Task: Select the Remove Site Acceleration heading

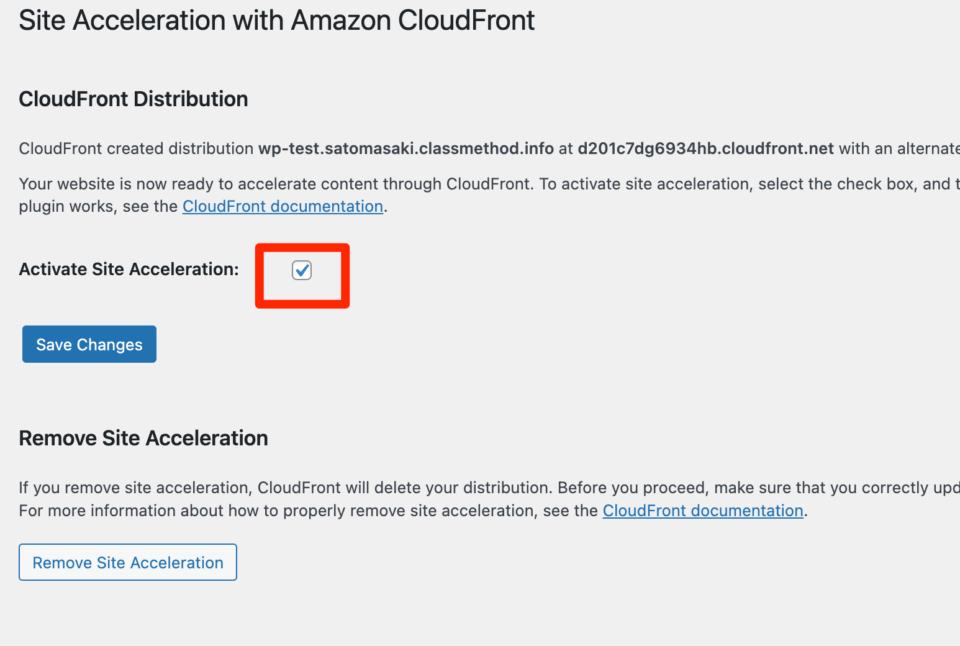Action: tap(143, 438)
